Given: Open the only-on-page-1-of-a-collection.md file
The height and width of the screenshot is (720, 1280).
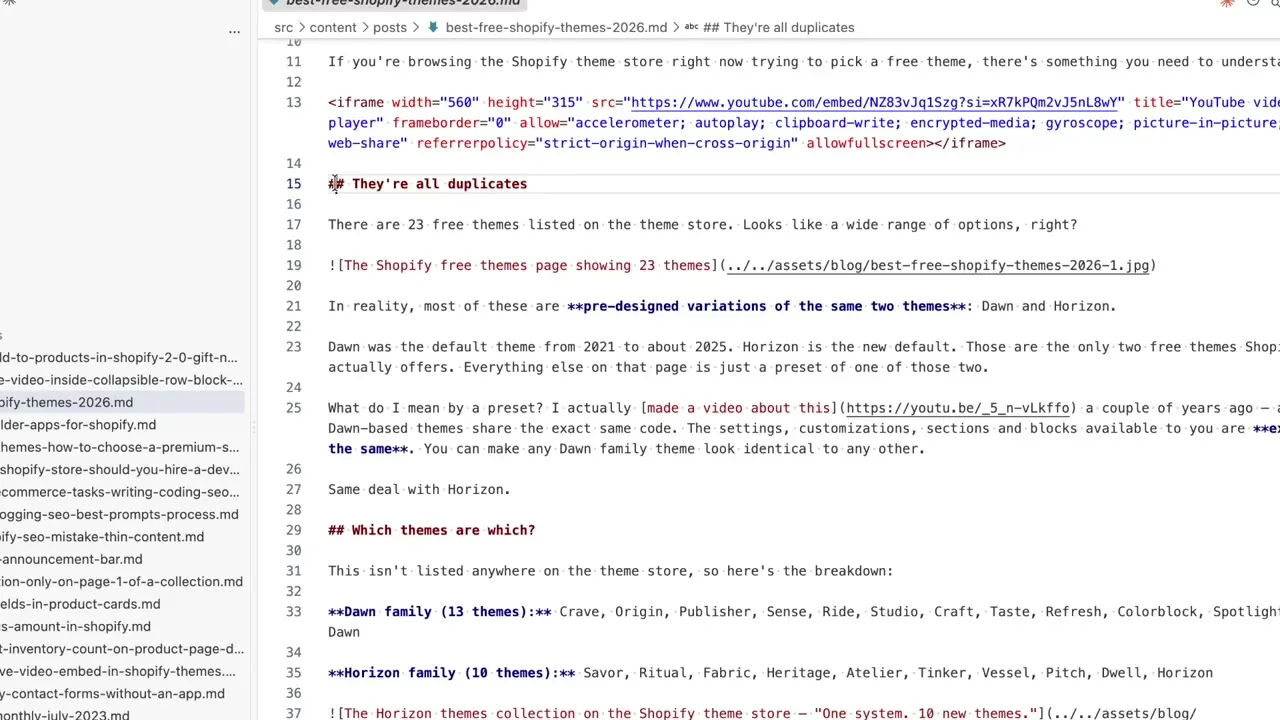Looking at the screenshot, I should [x=121, y=581].
